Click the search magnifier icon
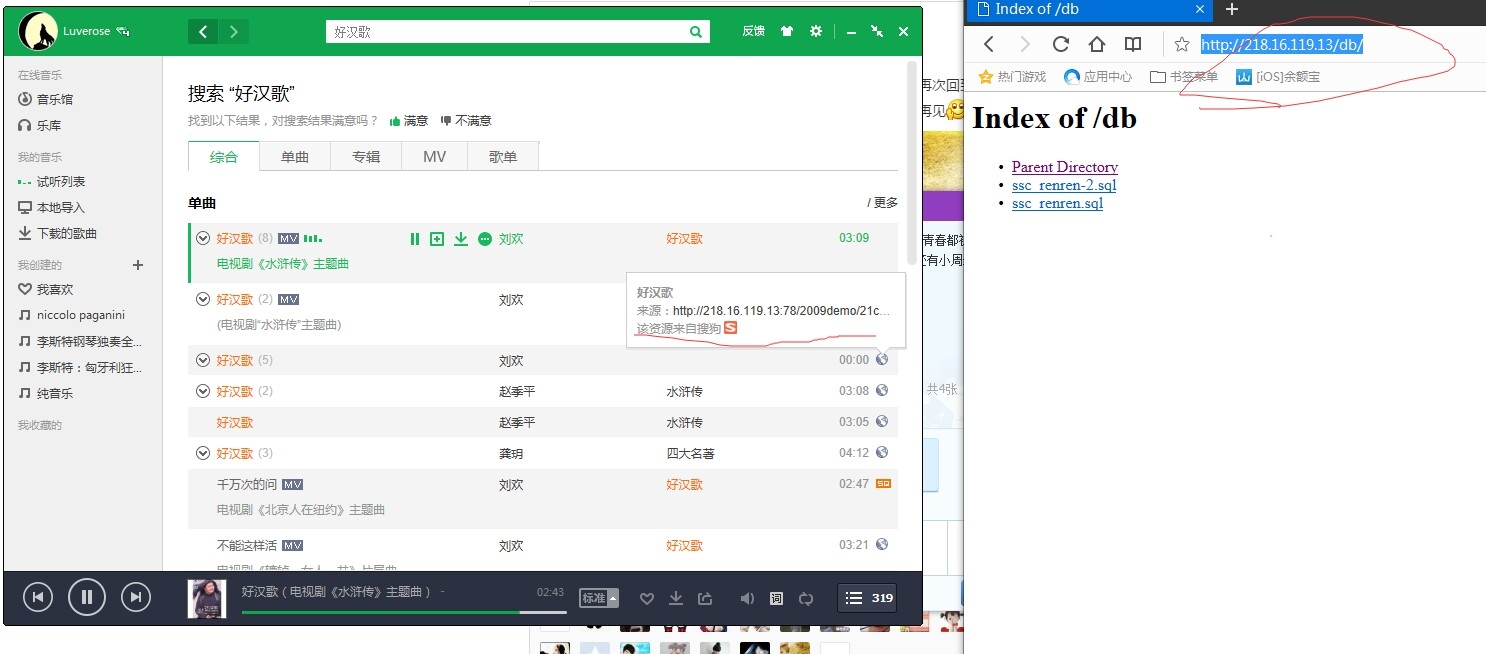This screenshot has width=1486, height=654. point(696,32)
